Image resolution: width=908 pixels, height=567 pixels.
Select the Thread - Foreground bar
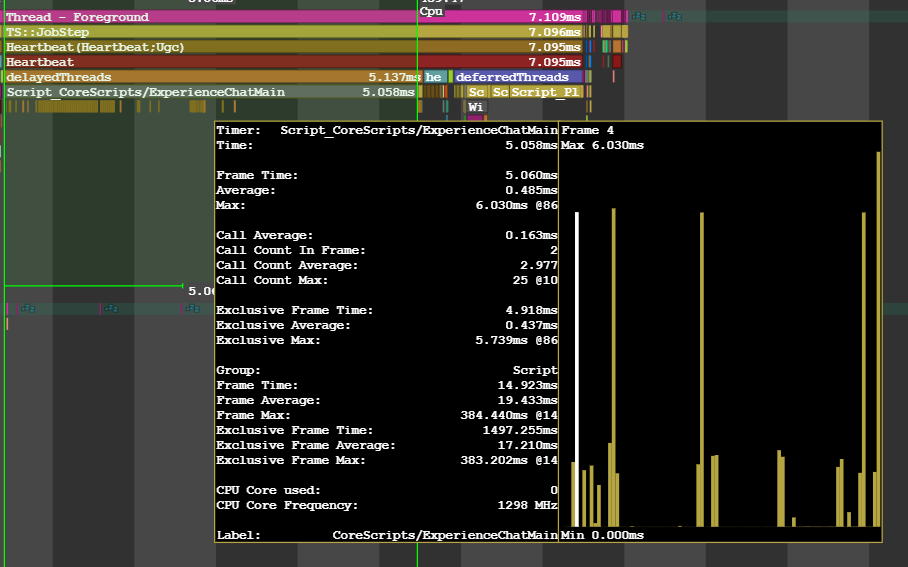[294, 17]
